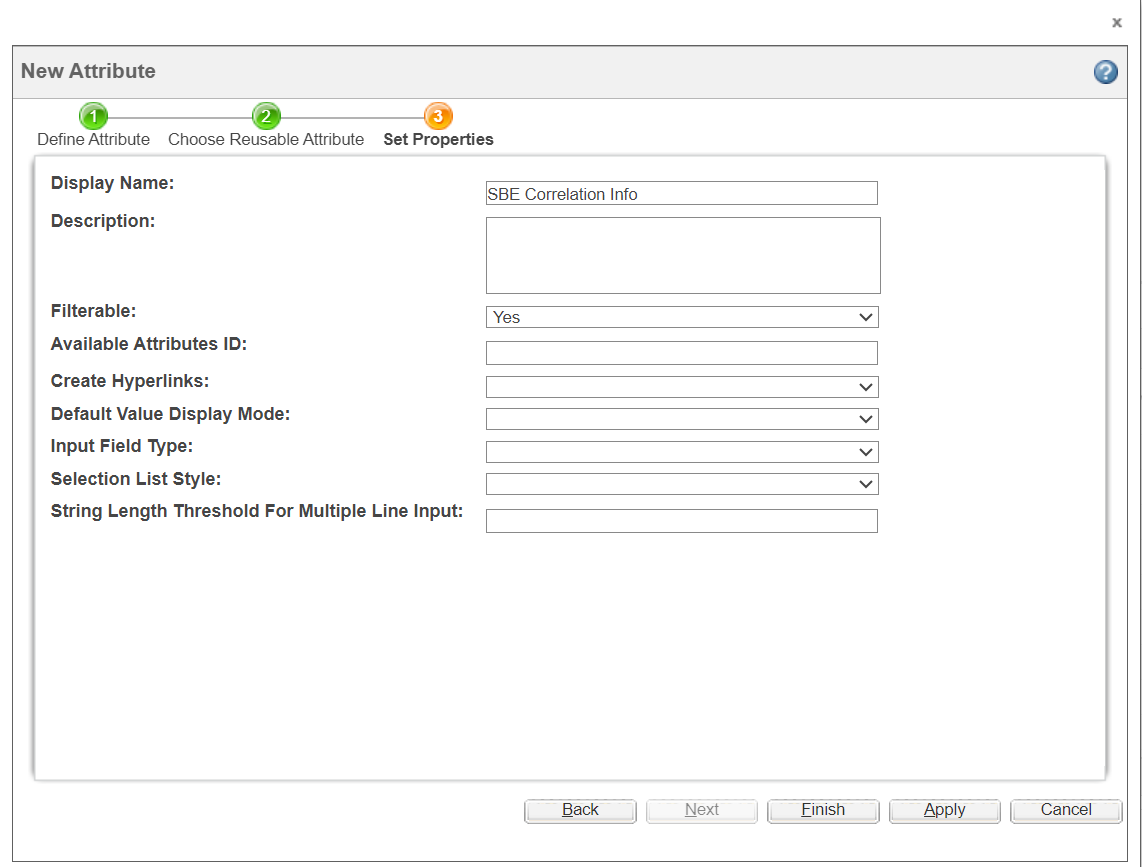Expand the Input Field Type dropdown
Viewport: 1142px width, 867px height.
(x=681, y=452)
